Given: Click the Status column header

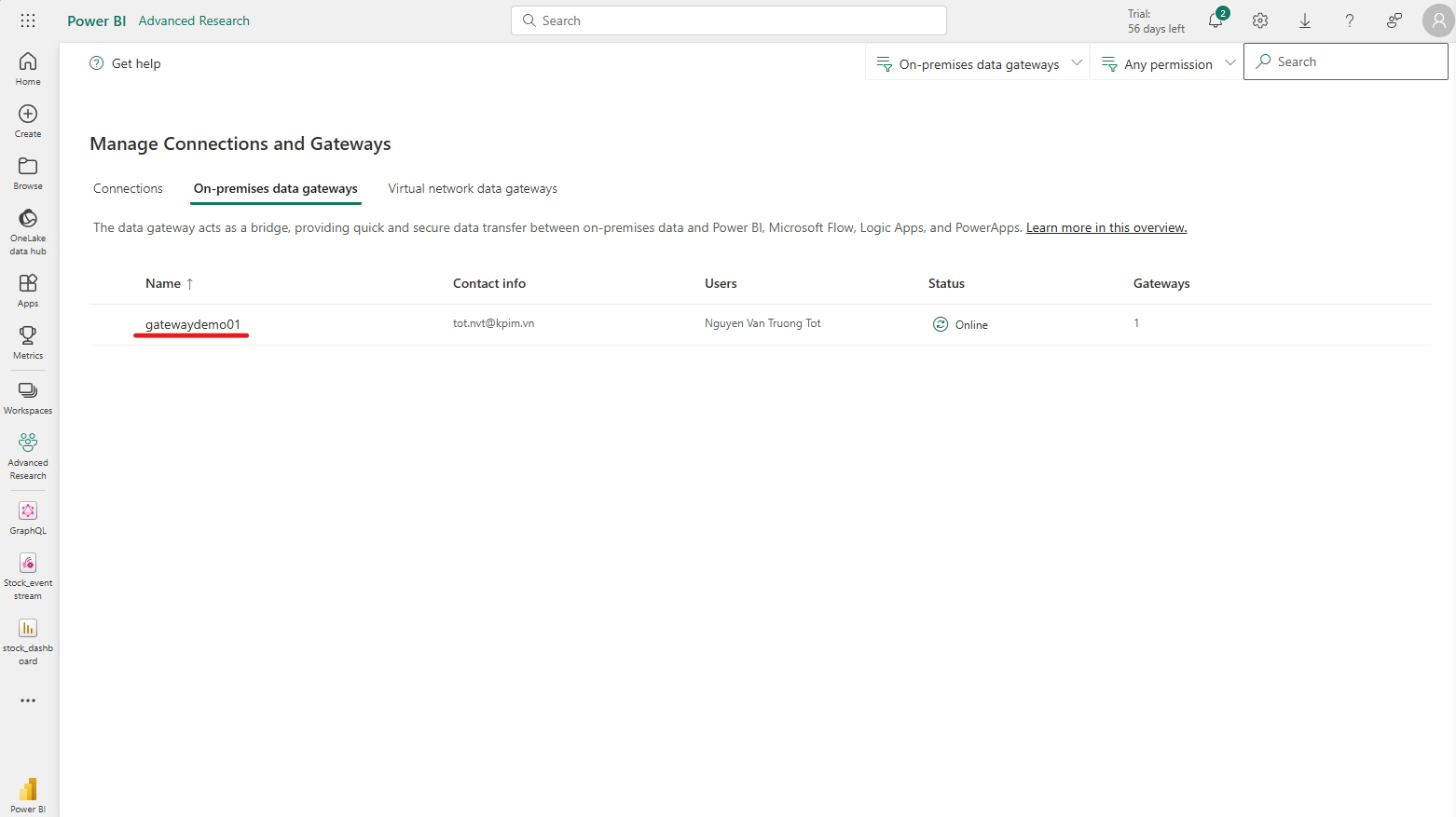Looking at the screenshot, I should [x=946, y=283].
